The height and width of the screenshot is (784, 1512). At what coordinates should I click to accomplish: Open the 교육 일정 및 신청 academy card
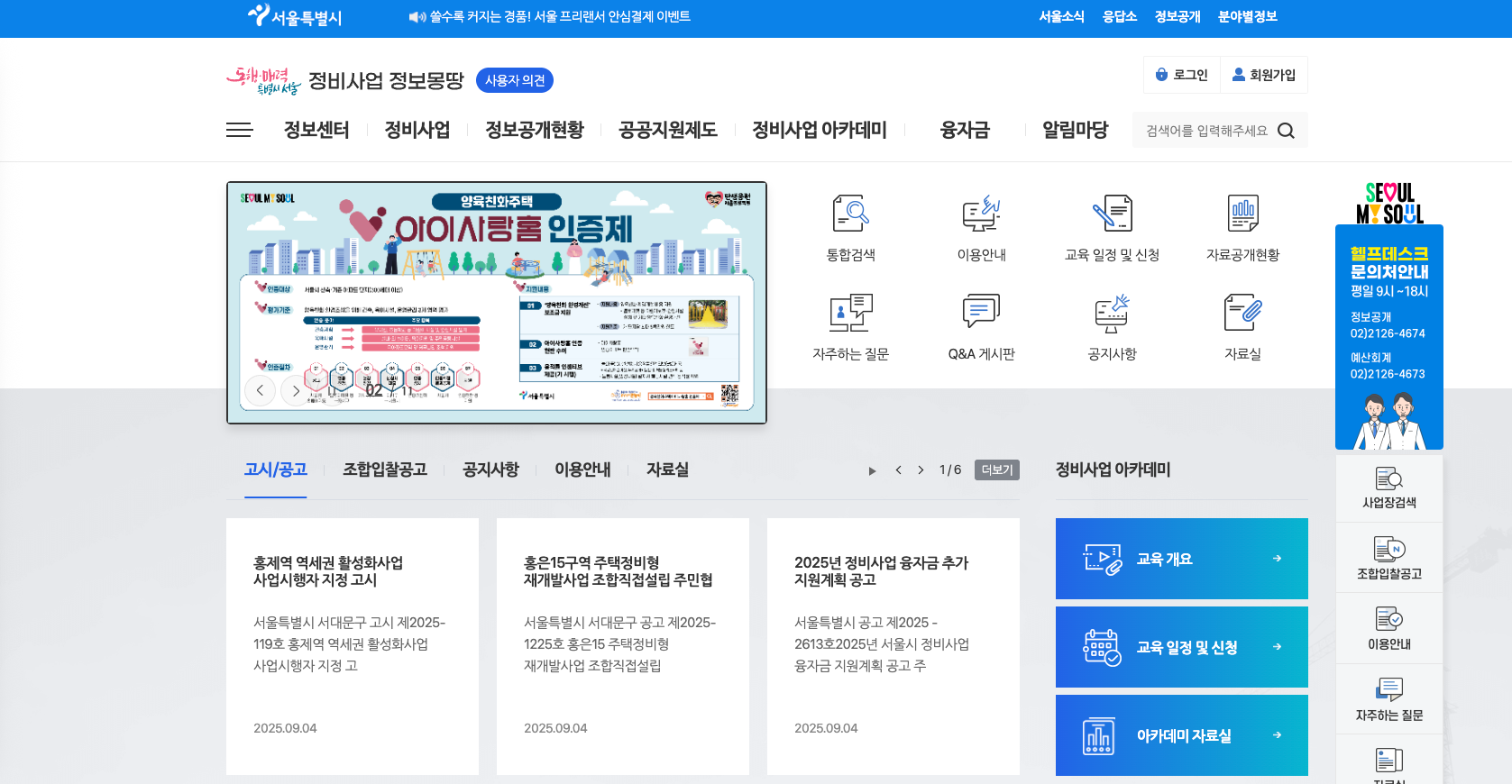point(1182,647)
